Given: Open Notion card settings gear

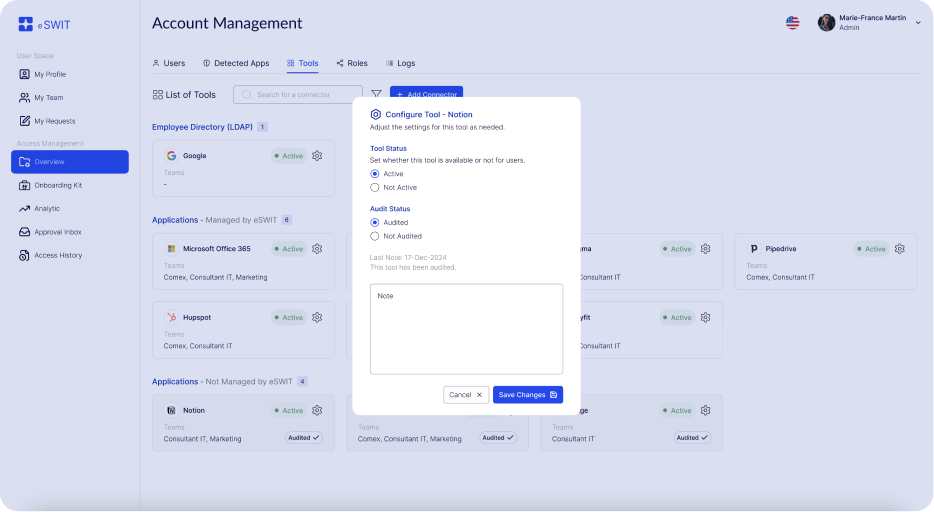Looking at the screenshot, I should click(317, 411).
